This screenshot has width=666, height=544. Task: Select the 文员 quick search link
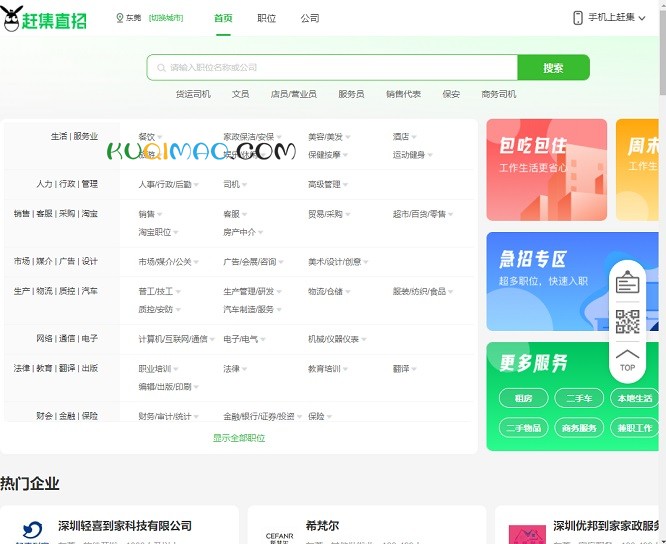coord(240,94)
